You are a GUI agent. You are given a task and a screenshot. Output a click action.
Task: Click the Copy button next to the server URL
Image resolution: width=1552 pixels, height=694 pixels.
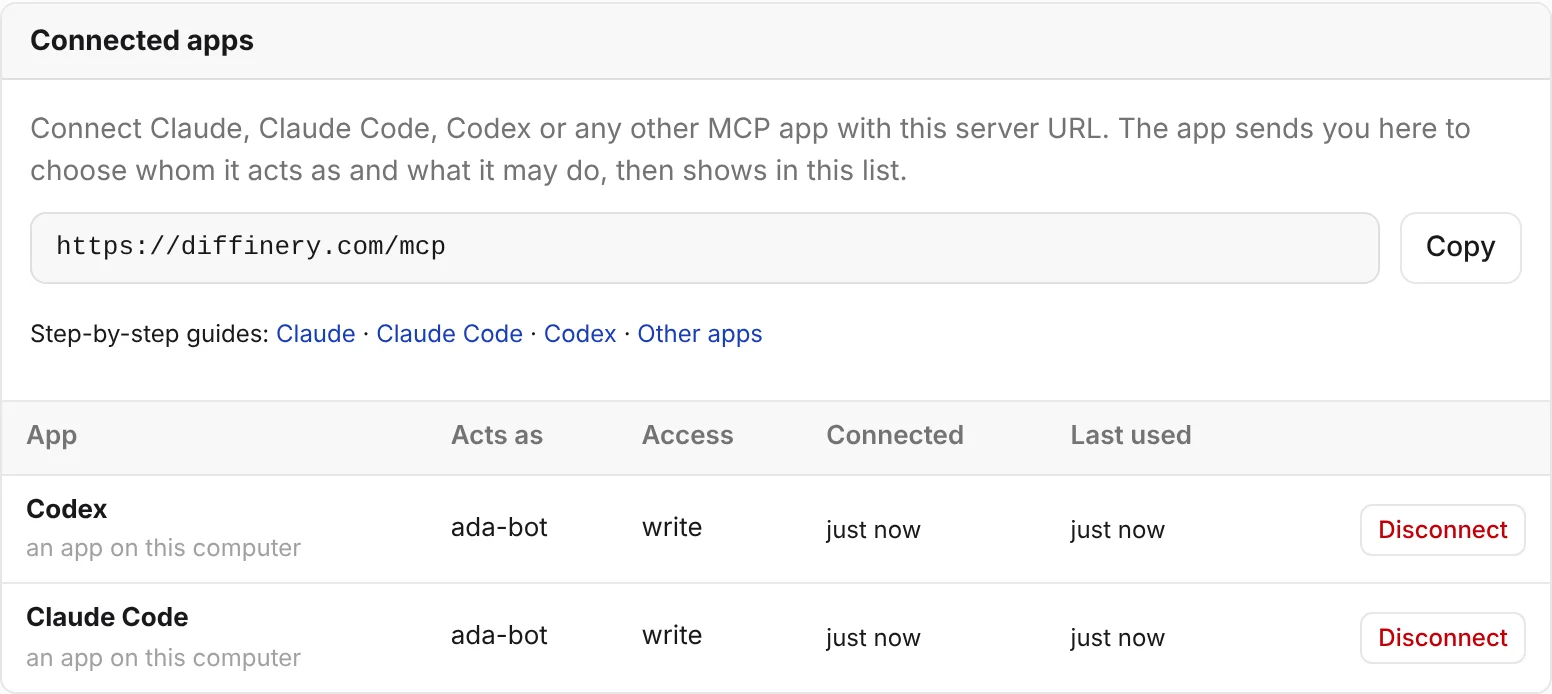(1460, 247)
